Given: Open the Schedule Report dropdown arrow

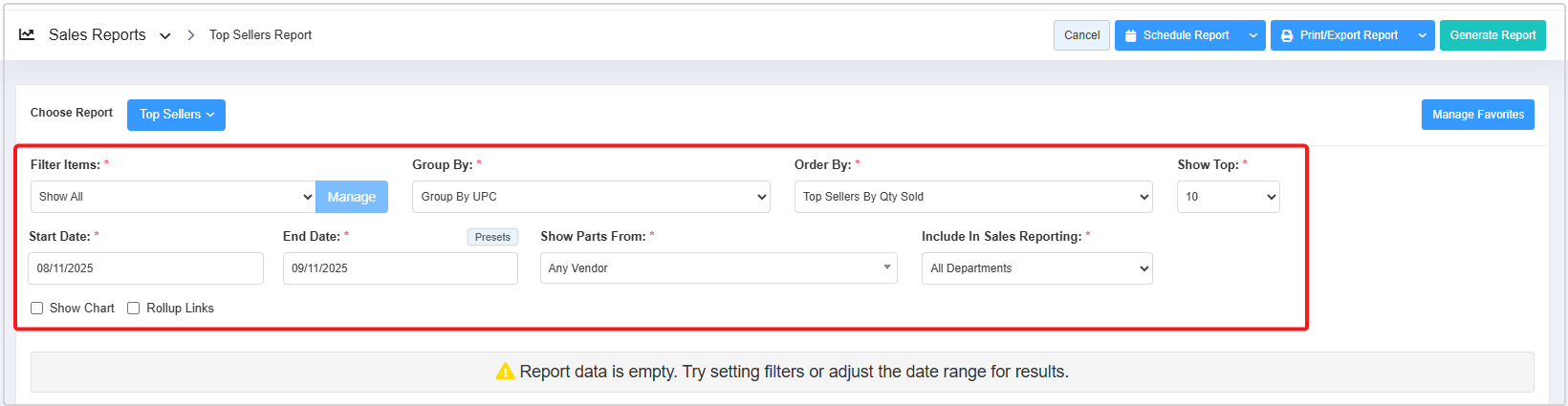Looking at the screenshot, I should 1253,35.
